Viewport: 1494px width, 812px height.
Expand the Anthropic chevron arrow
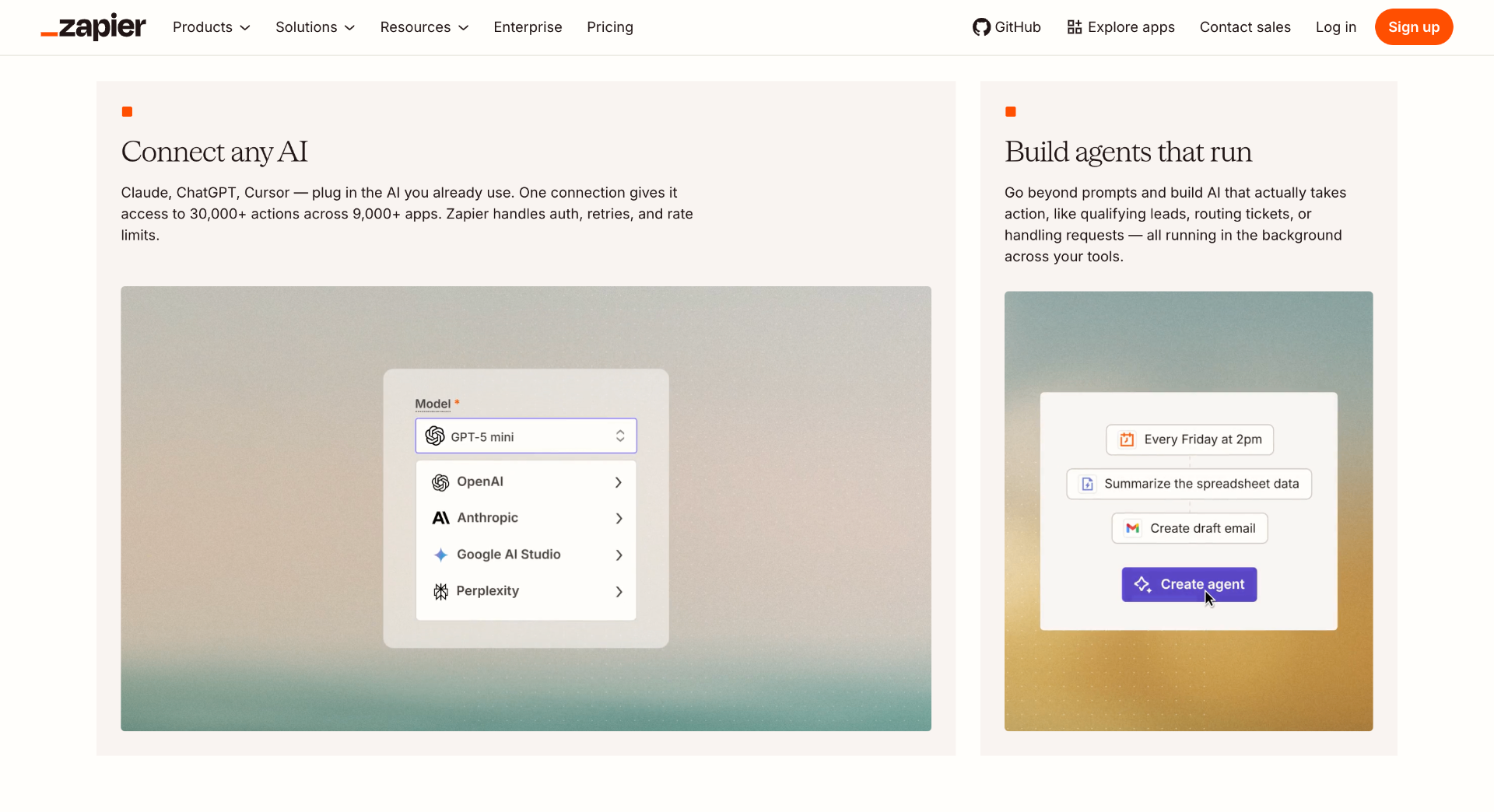[x=619, y=518]
